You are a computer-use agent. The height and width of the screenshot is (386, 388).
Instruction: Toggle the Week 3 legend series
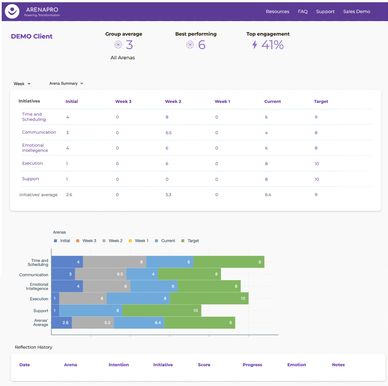pos(86,241)
